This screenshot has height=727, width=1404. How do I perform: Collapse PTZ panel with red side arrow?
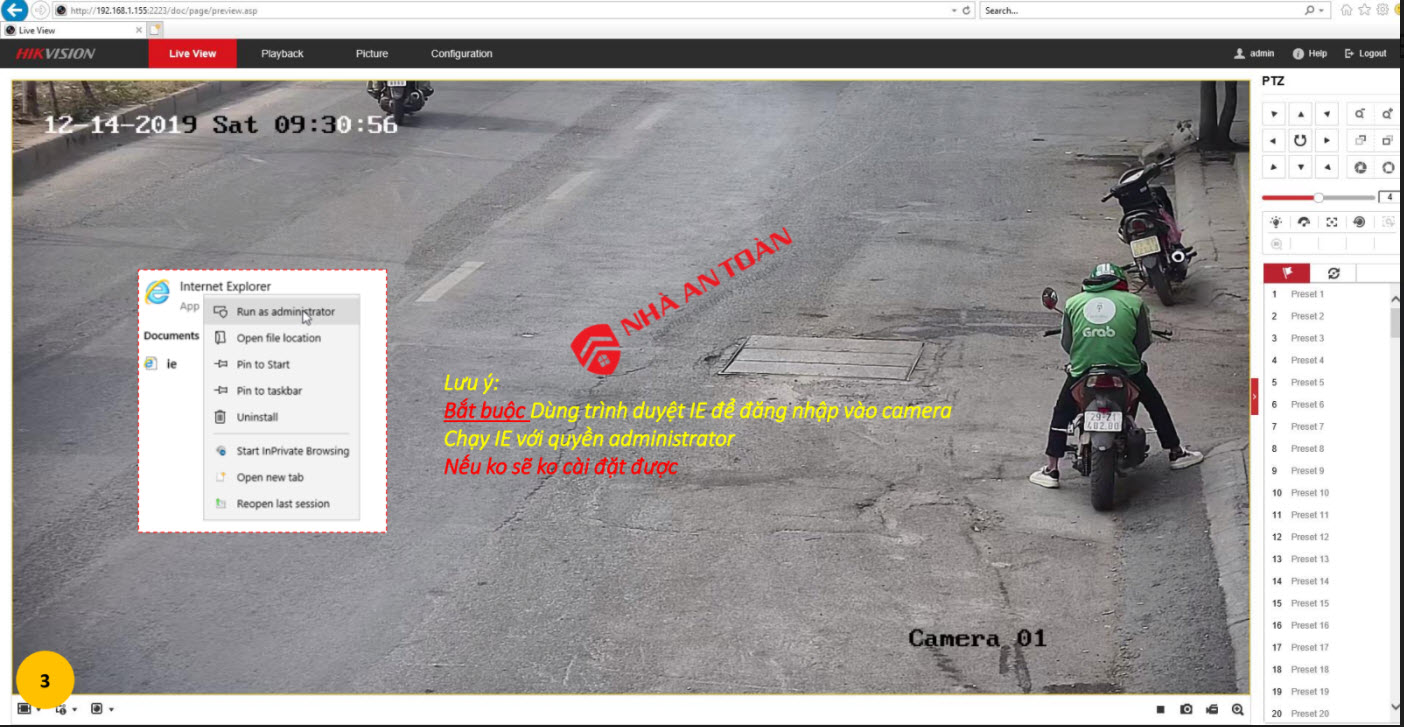tap(1254, 396)
